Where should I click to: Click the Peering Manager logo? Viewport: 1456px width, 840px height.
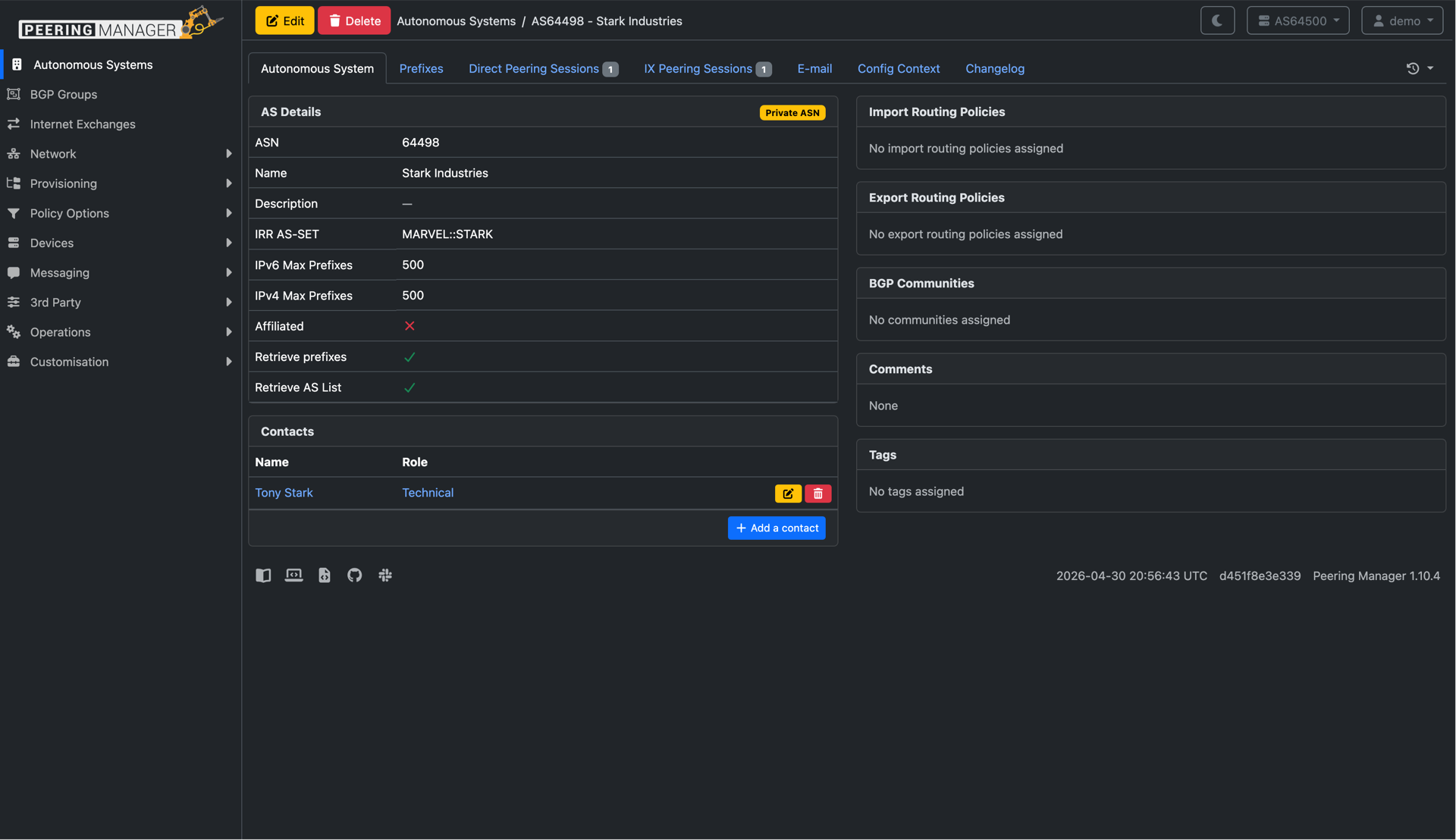(x=121, y=23)
